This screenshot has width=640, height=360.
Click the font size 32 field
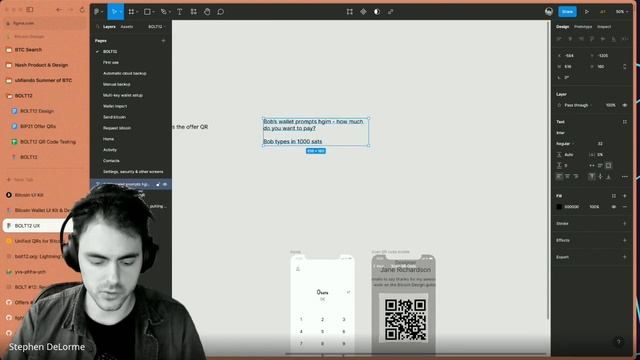(x=600, y=144)
